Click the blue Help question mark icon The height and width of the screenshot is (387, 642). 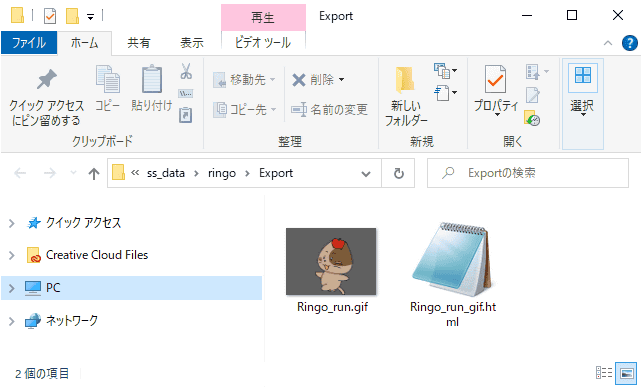click(x=630, y=43)
